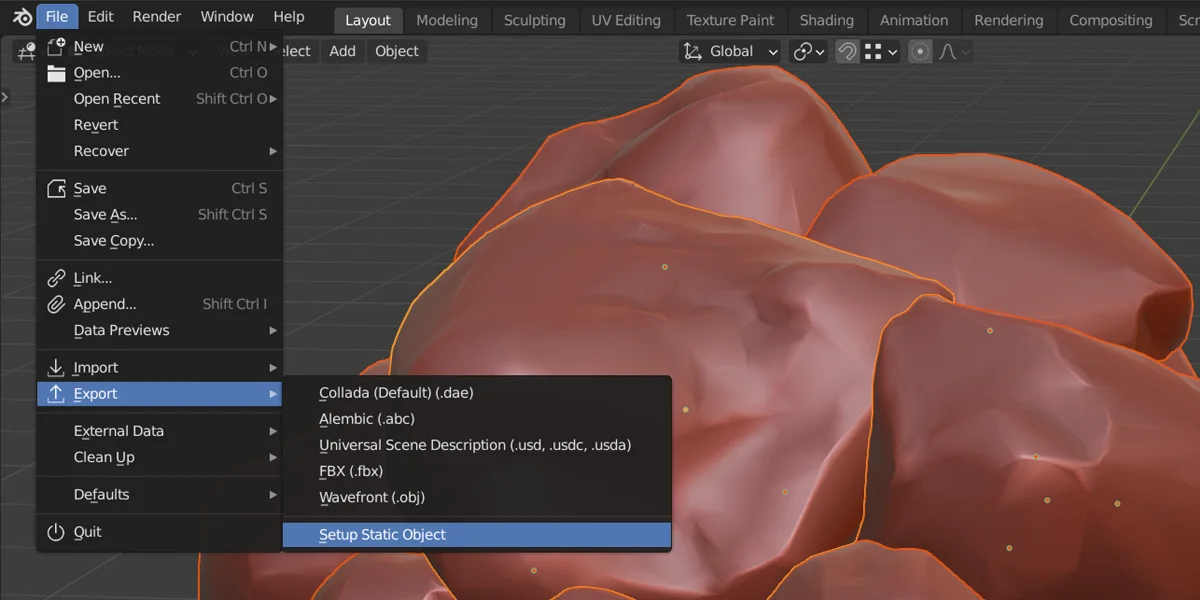Open the editor type selector icon

(x=24, y=51)
